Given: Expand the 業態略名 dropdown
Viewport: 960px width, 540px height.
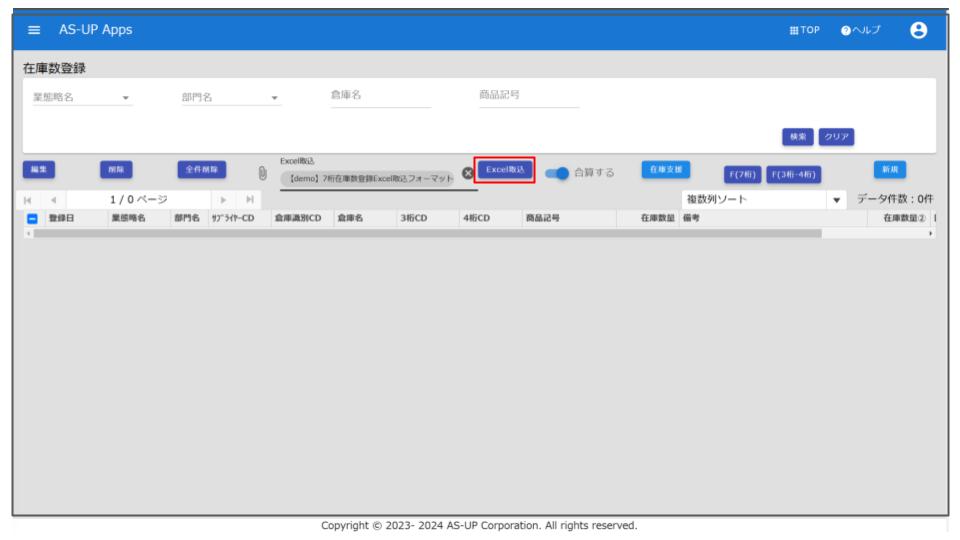Looking at the screenshot, I should pos(126,98).
